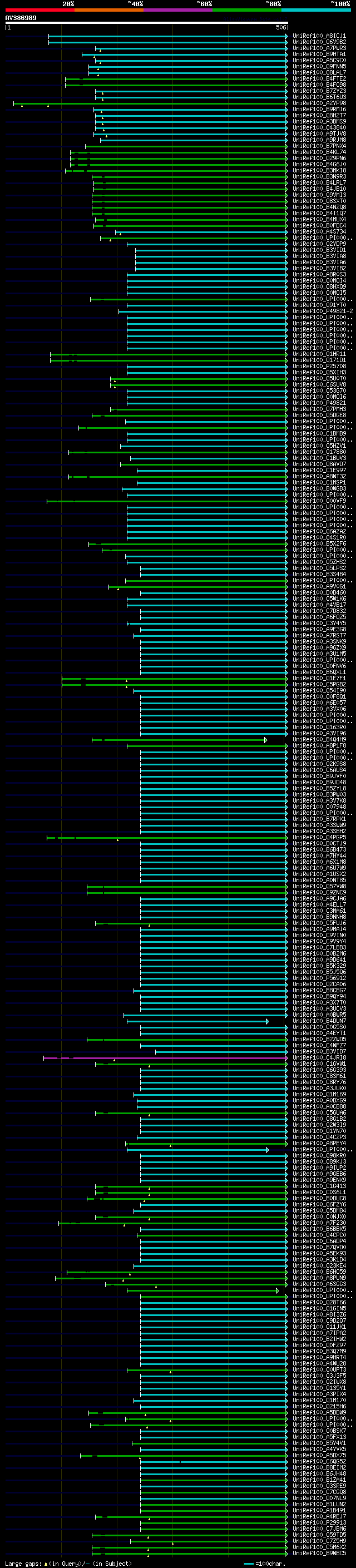
Task: Click the red 20% identity legend segment
Action: tap(39, 10)
